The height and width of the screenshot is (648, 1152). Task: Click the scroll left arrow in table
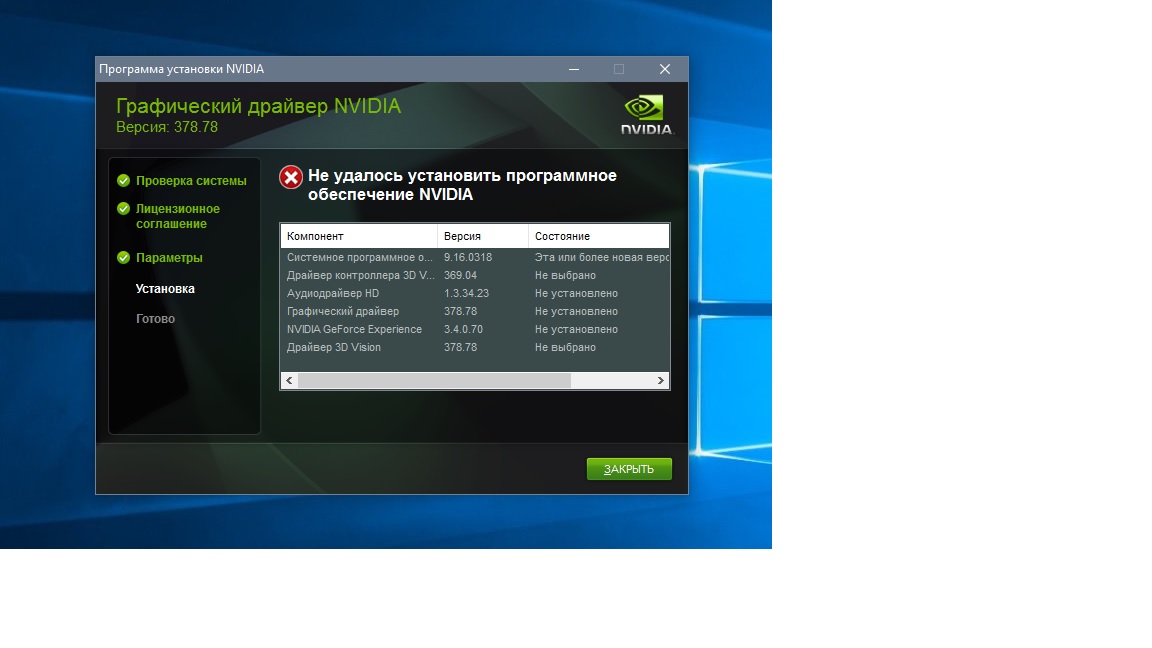289,381
